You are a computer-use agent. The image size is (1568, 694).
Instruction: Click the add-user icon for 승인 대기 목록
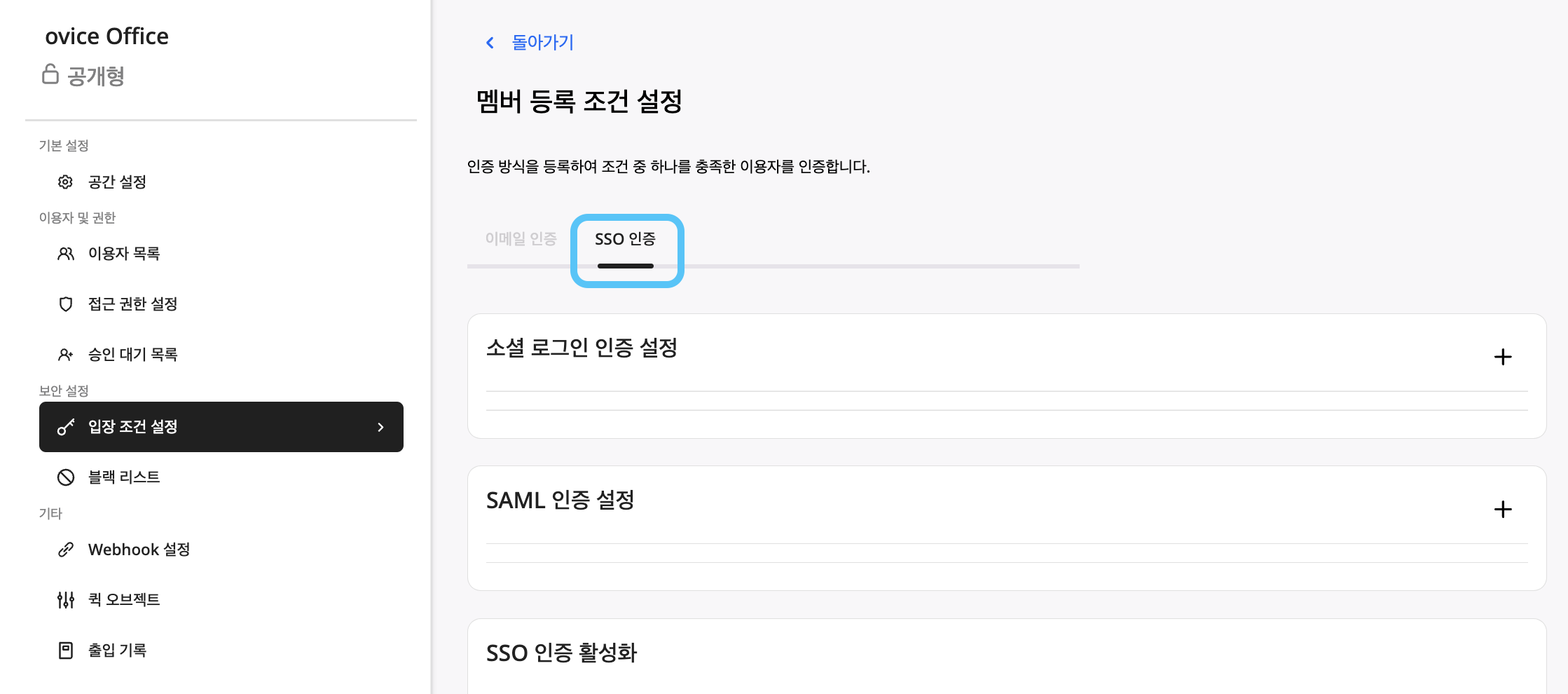tap(65, 355)
